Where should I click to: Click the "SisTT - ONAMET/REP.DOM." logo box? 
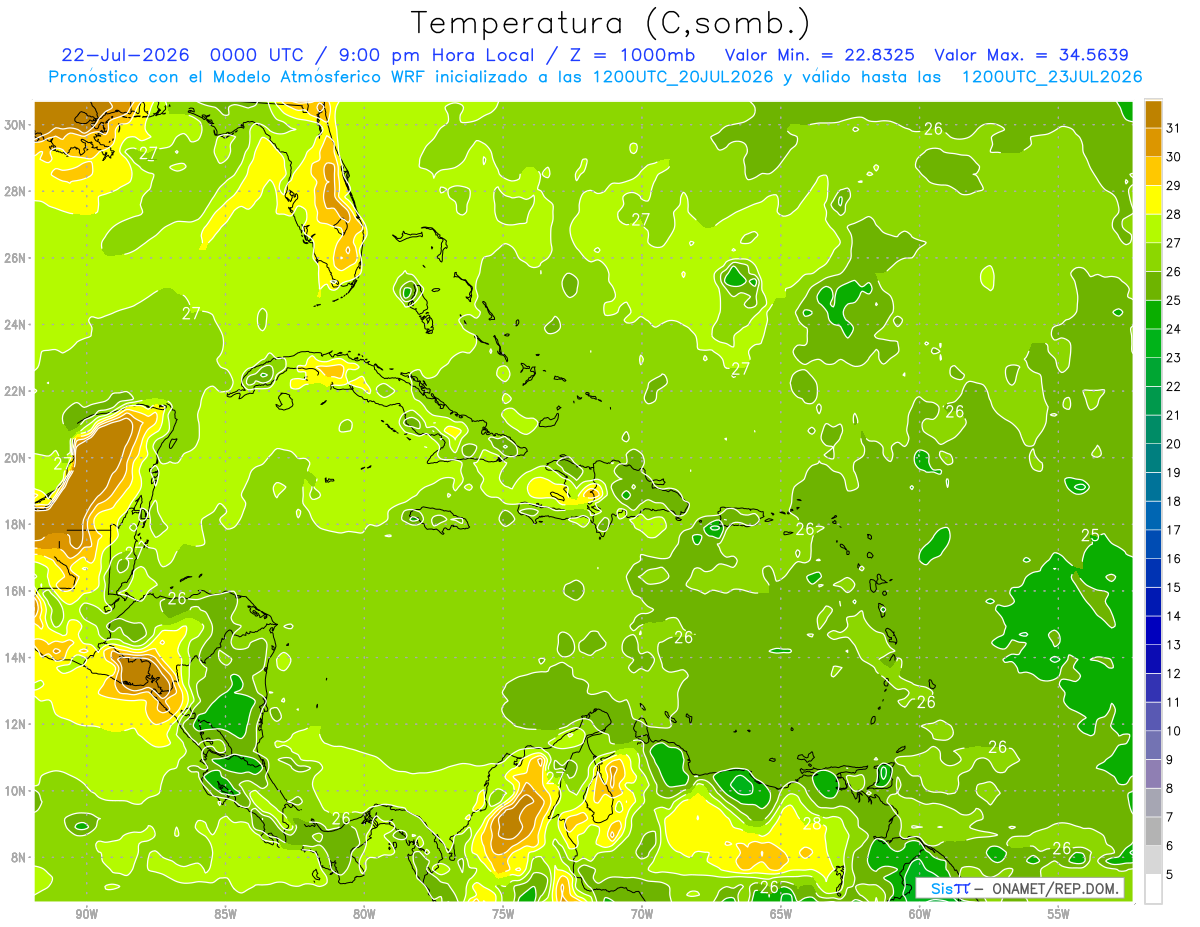(x=1020, y=888)
